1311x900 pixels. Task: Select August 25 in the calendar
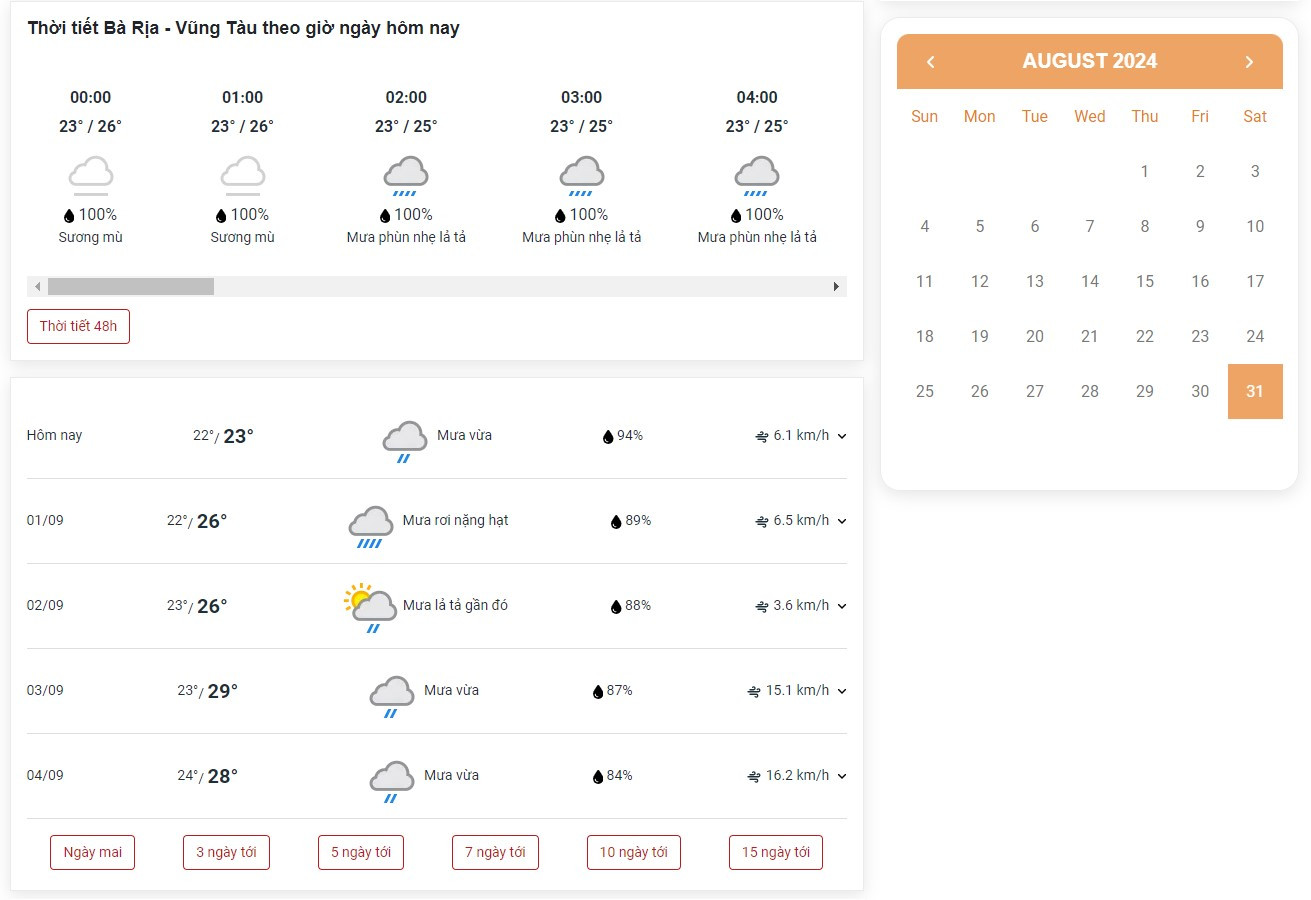[925, 391]
